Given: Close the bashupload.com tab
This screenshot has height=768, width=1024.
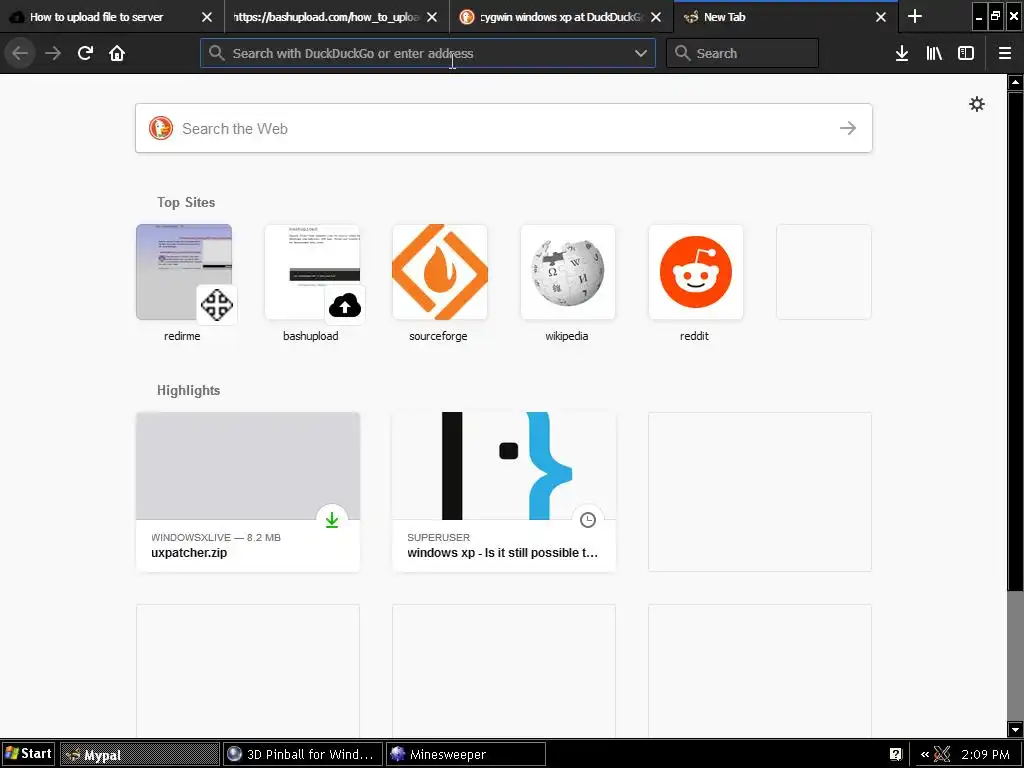Looking at the screenshot, I should pyautogui.click(x=432, y=17).
